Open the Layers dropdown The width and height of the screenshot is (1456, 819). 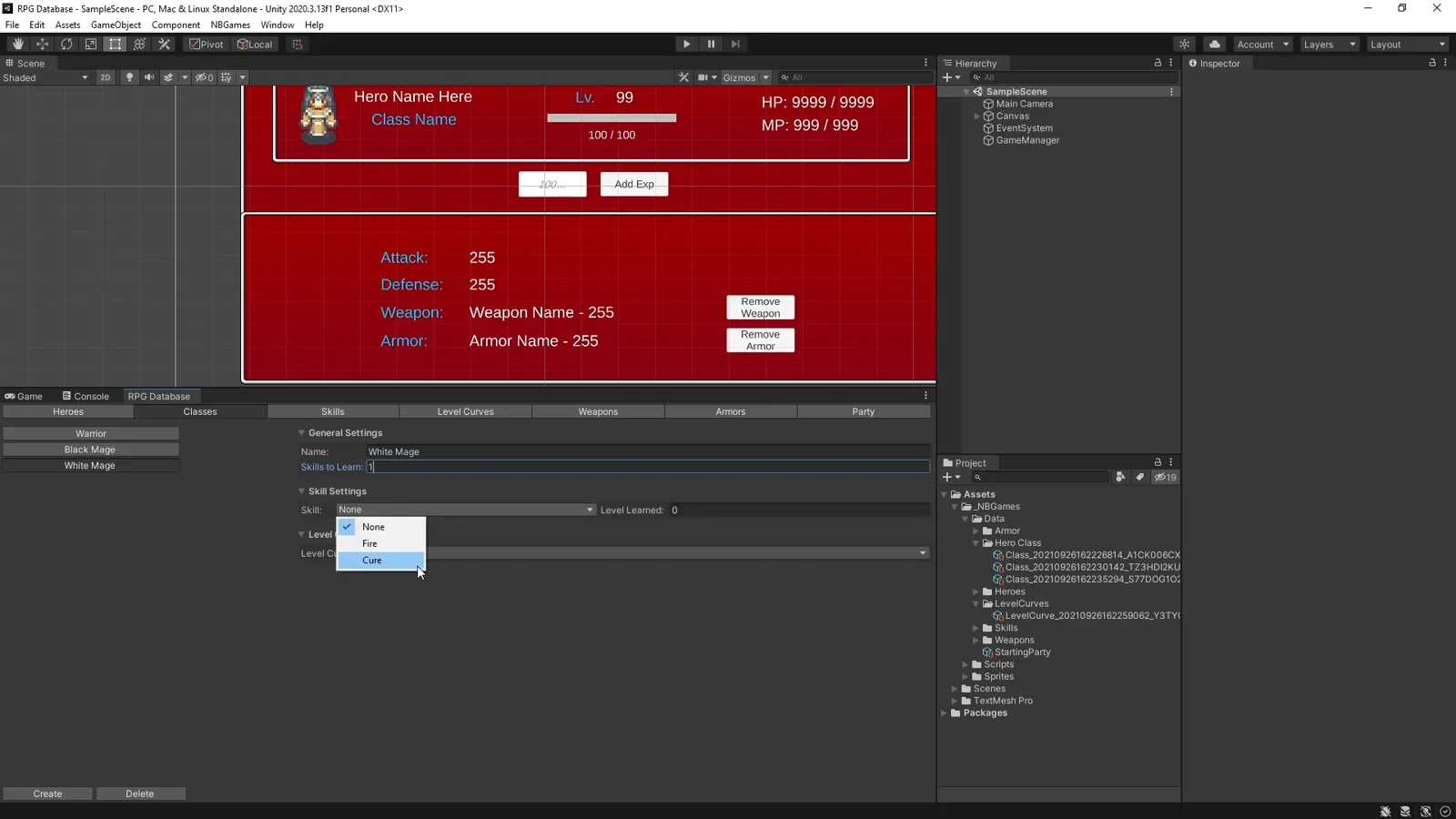coord(1329,44)
